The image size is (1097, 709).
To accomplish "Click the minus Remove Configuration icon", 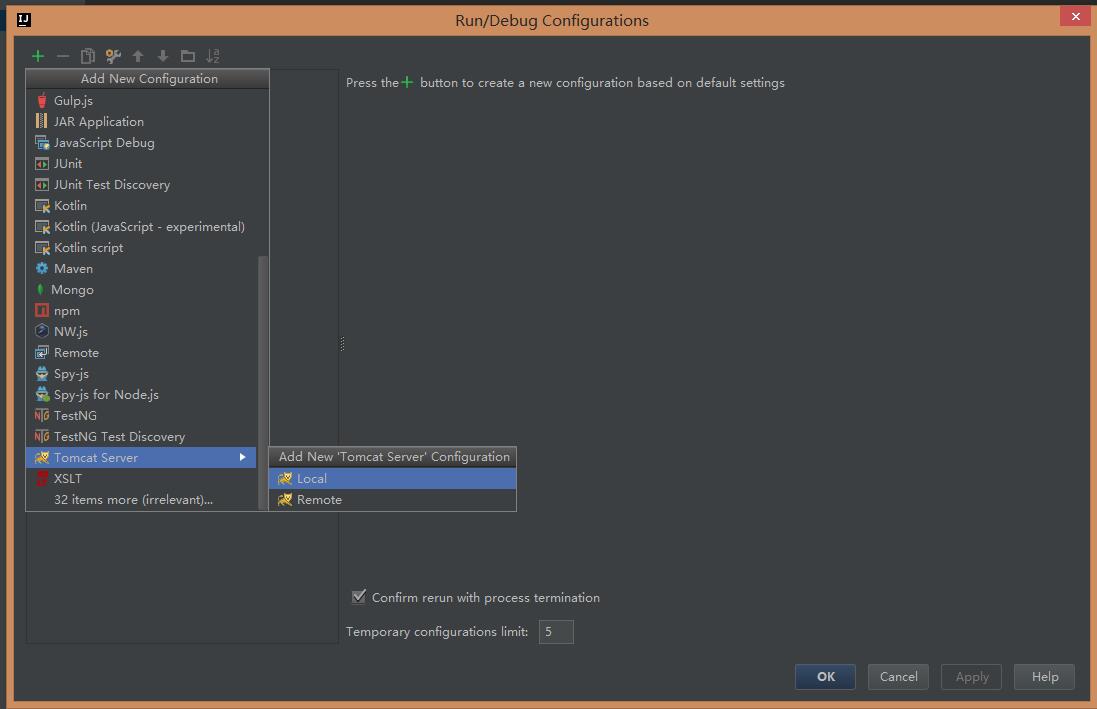I will [63, 56].
